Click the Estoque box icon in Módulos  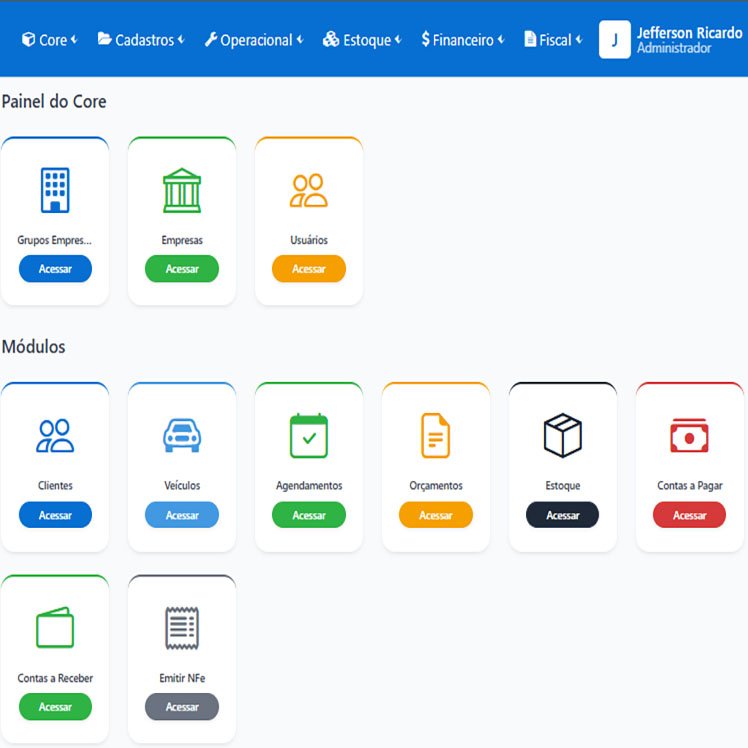tap(563, 435)
